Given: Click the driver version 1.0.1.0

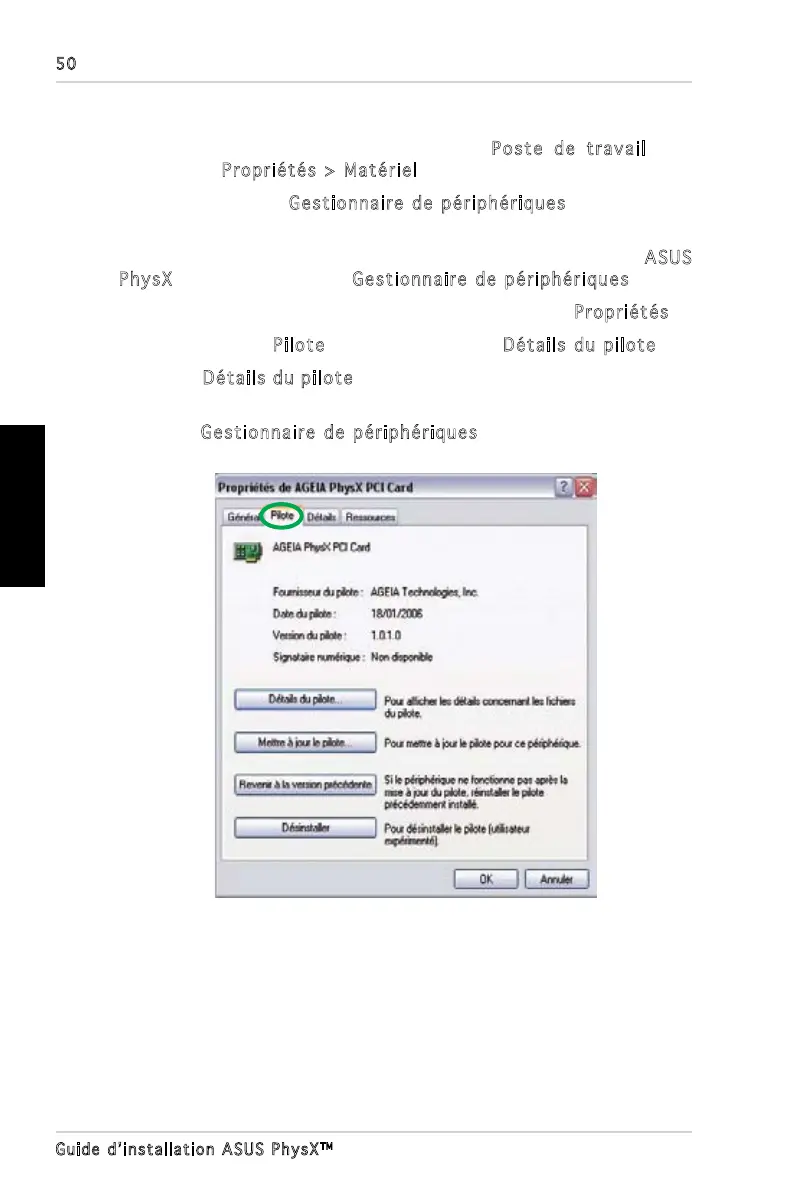Looking at the screenshot, I should (x=386, y=635).
